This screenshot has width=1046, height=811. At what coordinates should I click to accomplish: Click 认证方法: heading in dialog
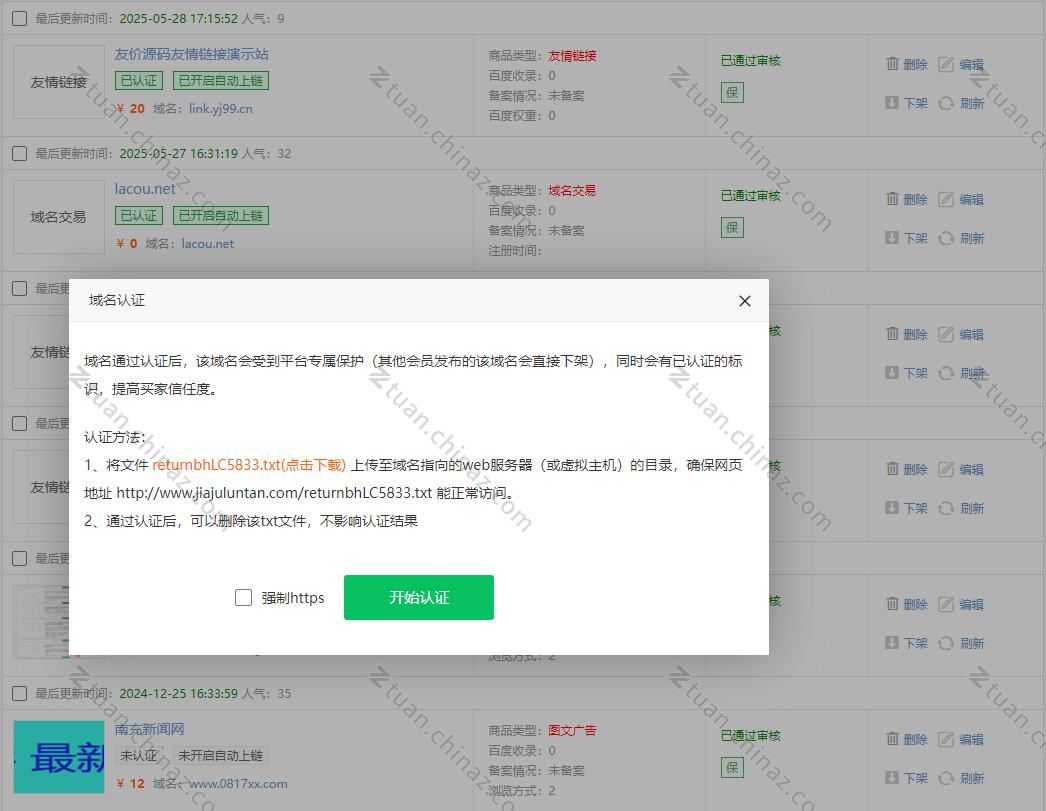(x=115, y=438)
